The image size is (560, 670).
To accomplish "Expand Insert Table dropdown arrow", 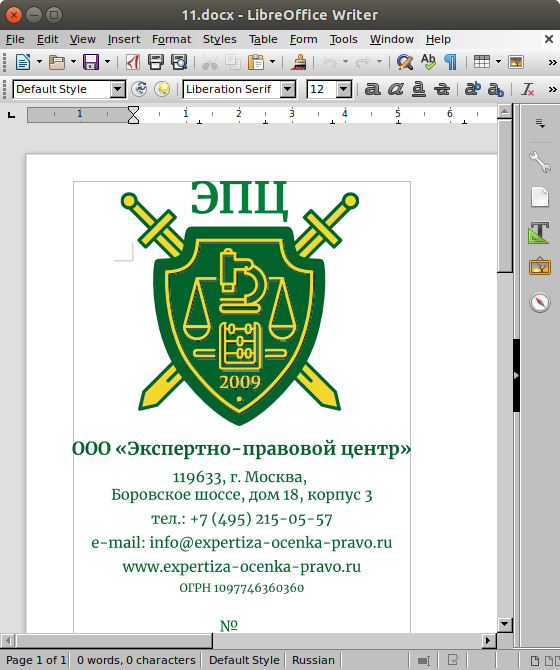I will [x=498, y=62].
